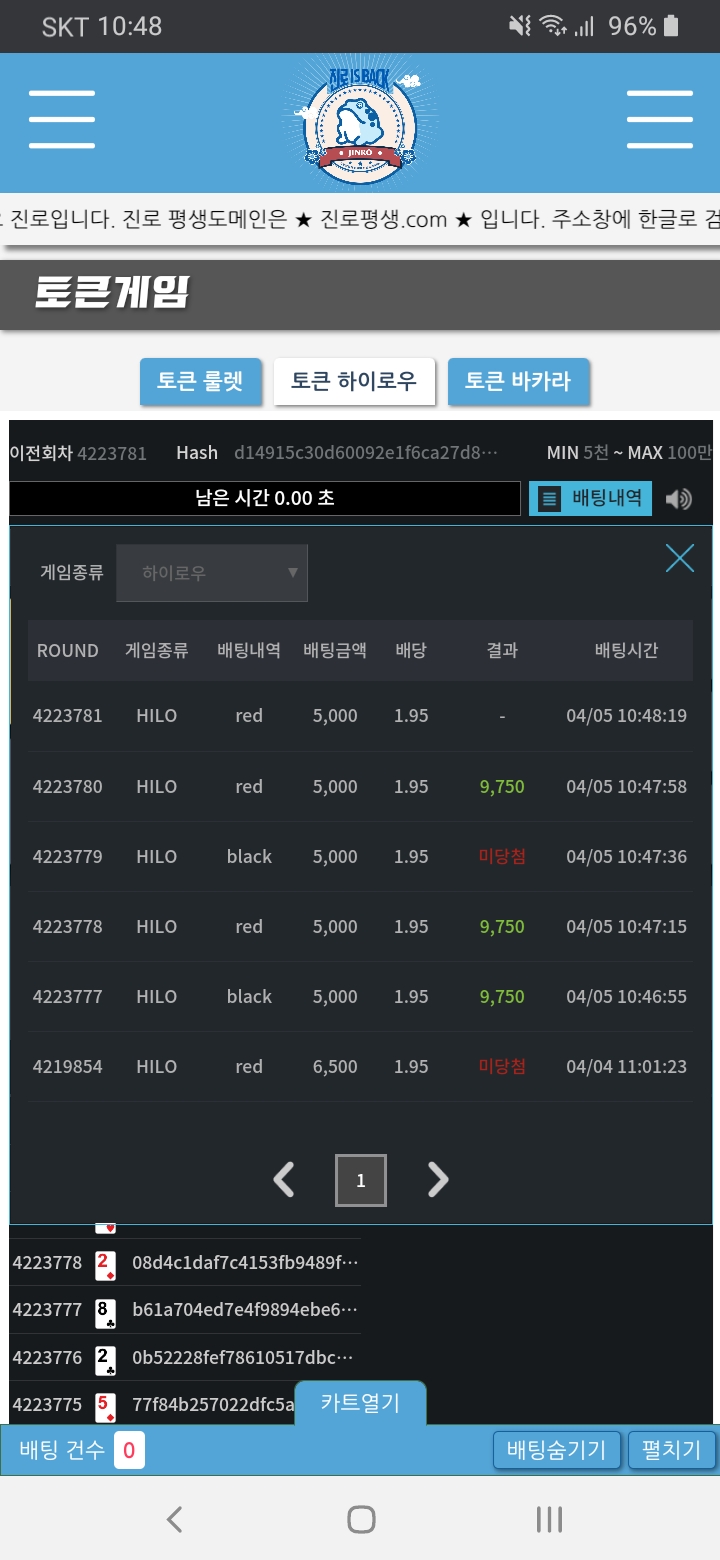
Task: Click 배팅숨기기 to hide bets
Action: (x=557, y=1450)
